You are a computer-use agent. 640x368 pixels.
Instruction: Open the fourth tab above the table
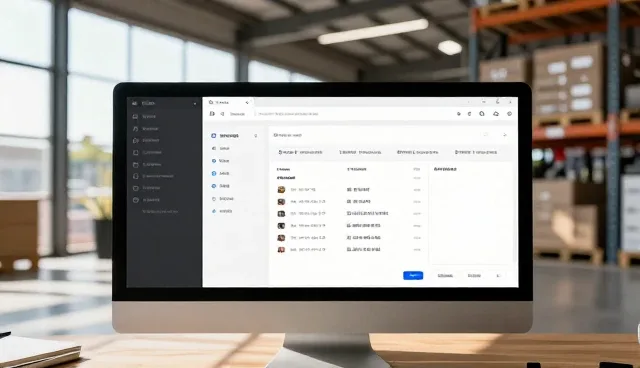click(476, 152)
